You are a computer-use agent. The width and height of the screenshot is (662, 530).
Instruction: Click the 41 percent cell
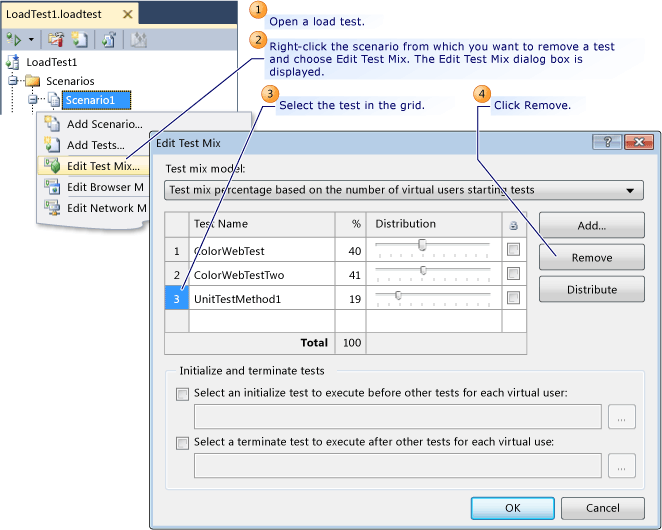click(350, 275)
